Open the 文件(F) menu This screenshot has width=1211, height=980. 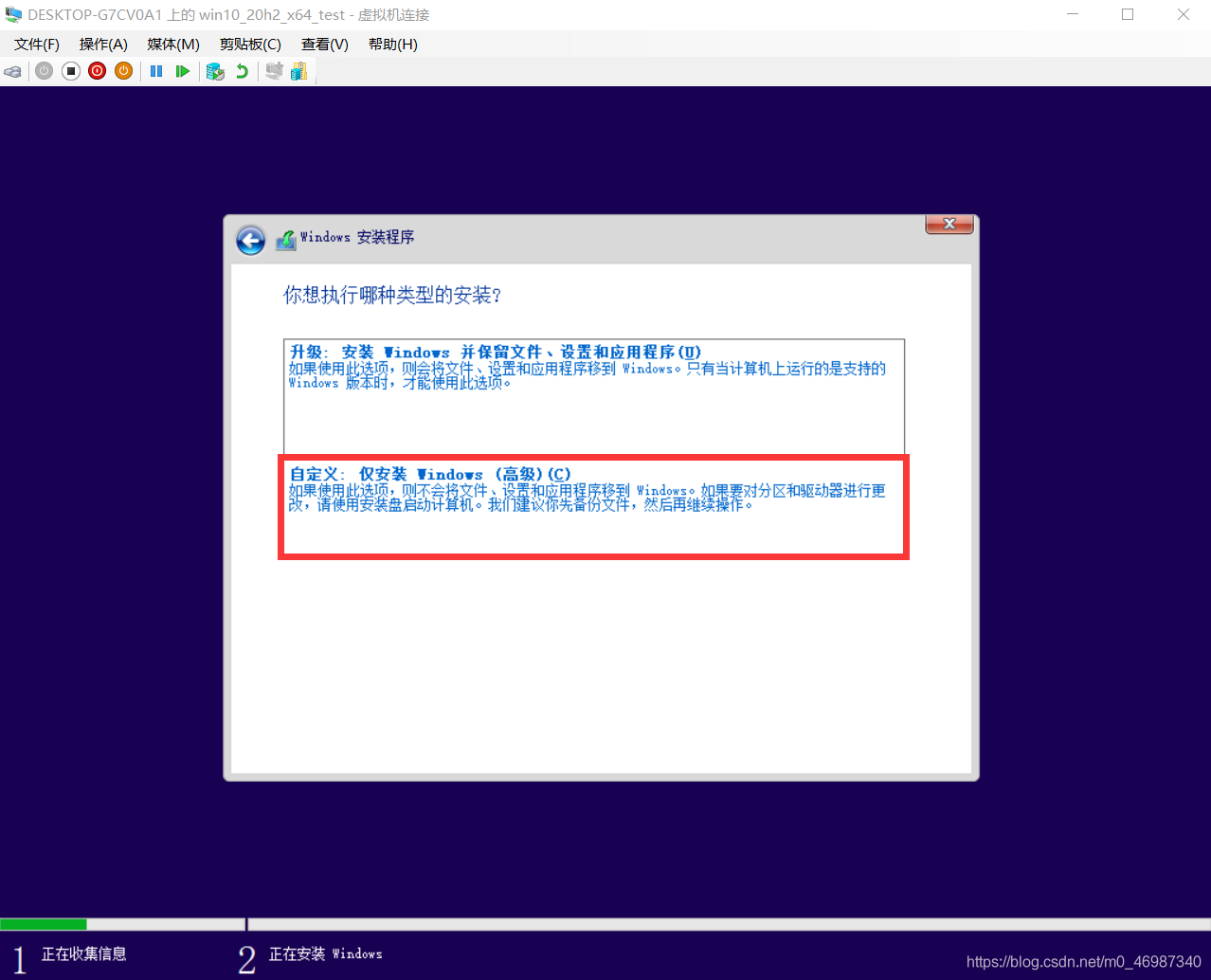(x=37, y=45)
